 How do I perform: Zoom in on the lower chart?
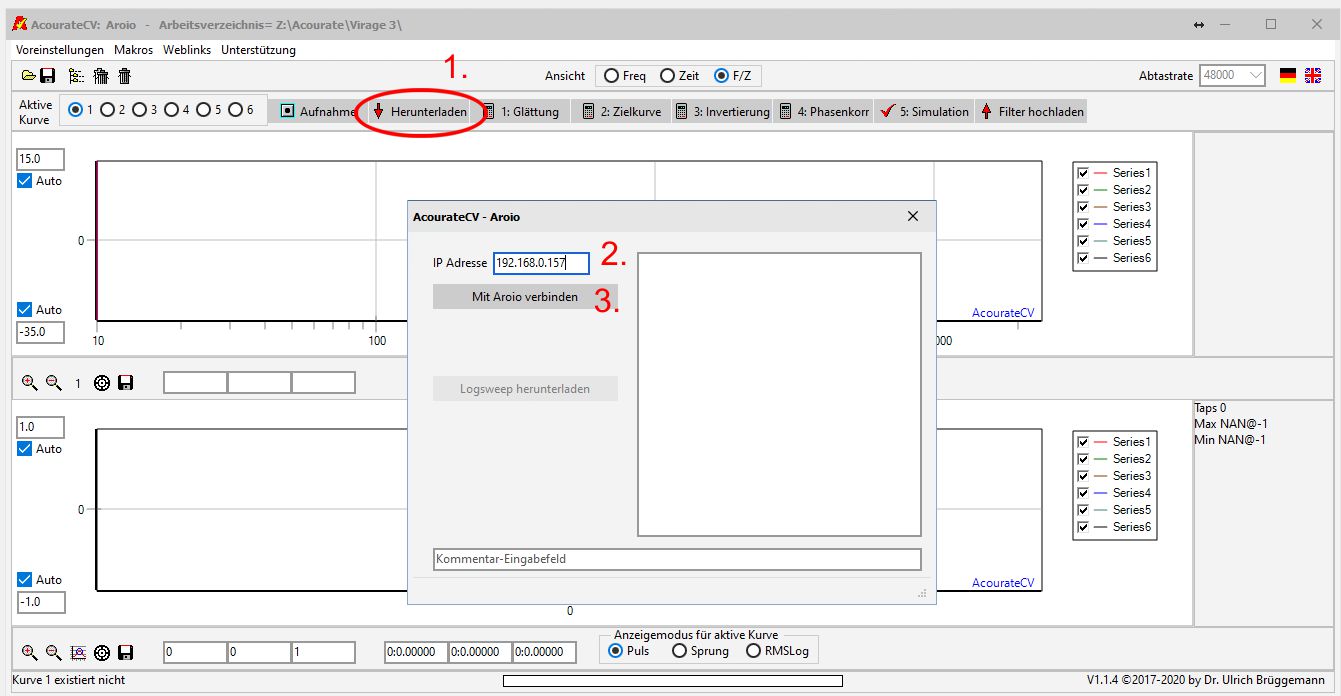click(29, 652)
